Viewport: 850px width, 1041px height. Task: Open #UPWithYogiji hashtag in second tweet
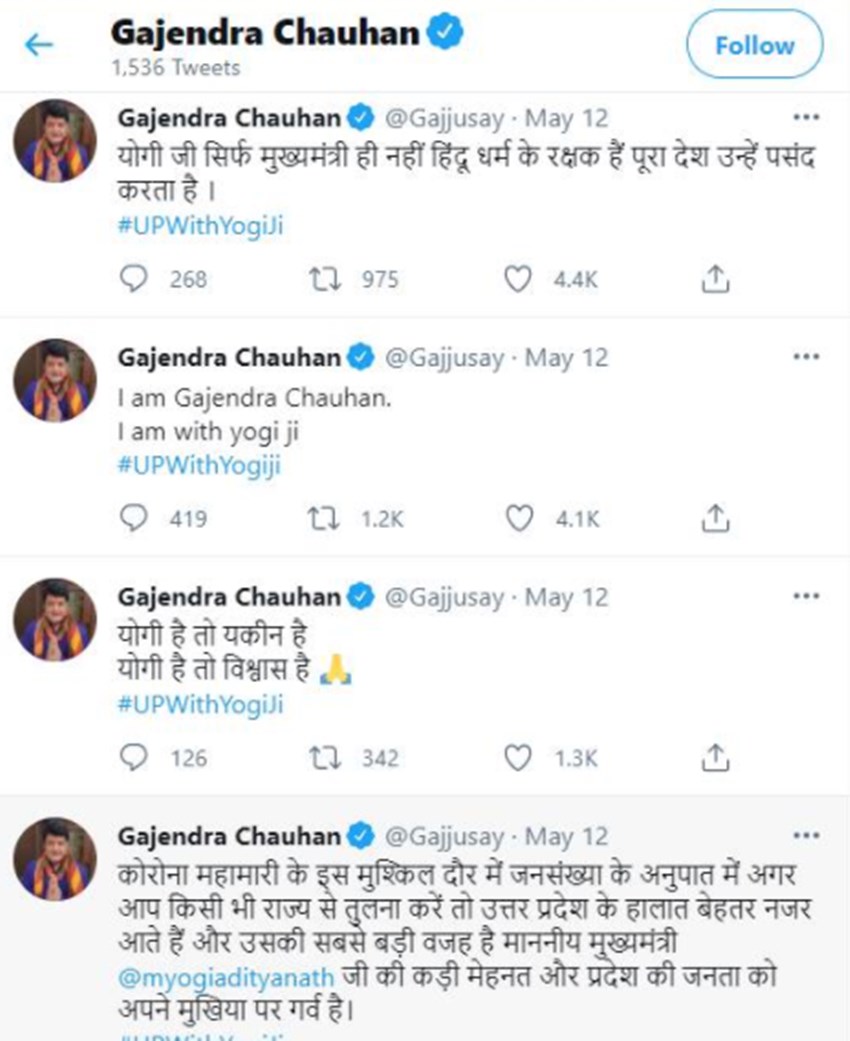point(200,465)
